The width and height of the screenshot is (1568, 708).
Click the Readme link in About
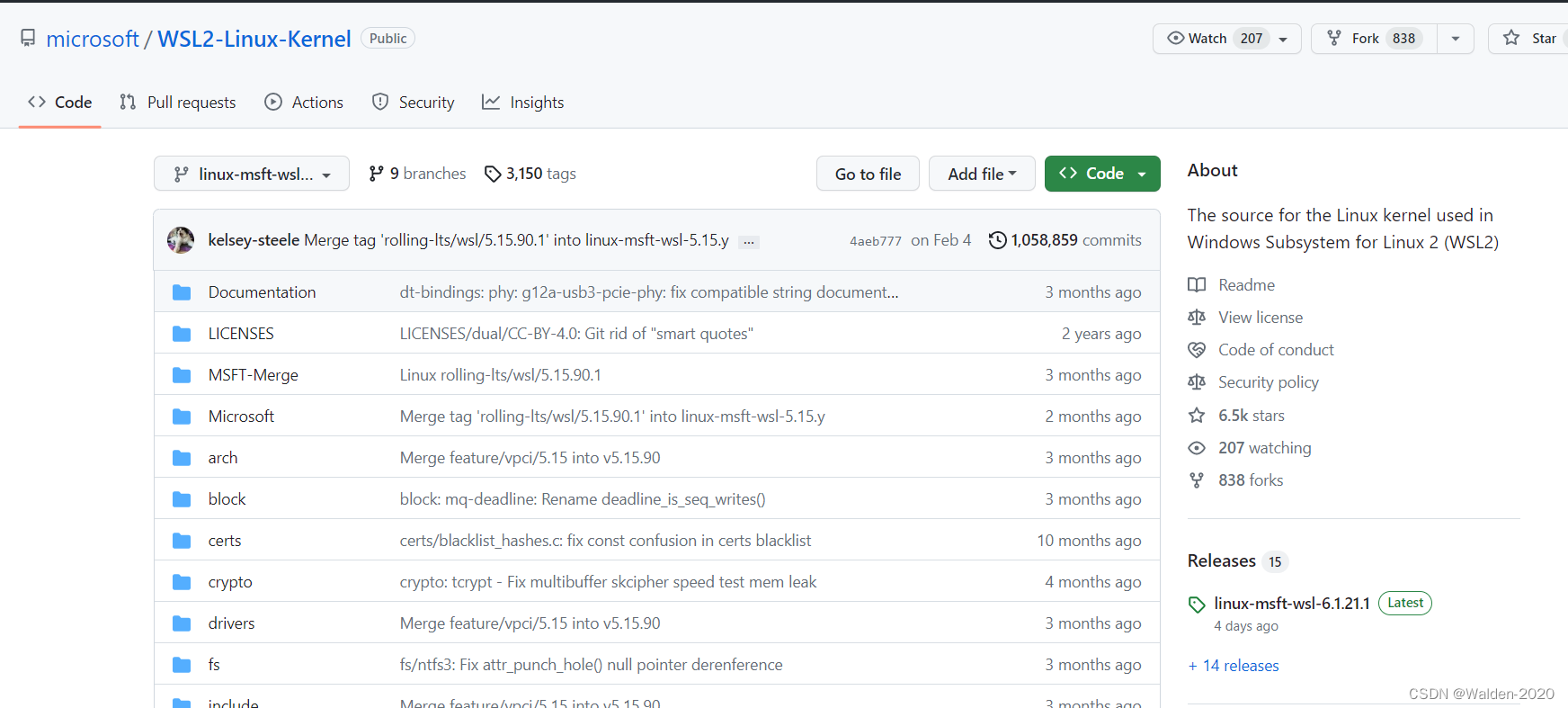(x=1246, y=285)
